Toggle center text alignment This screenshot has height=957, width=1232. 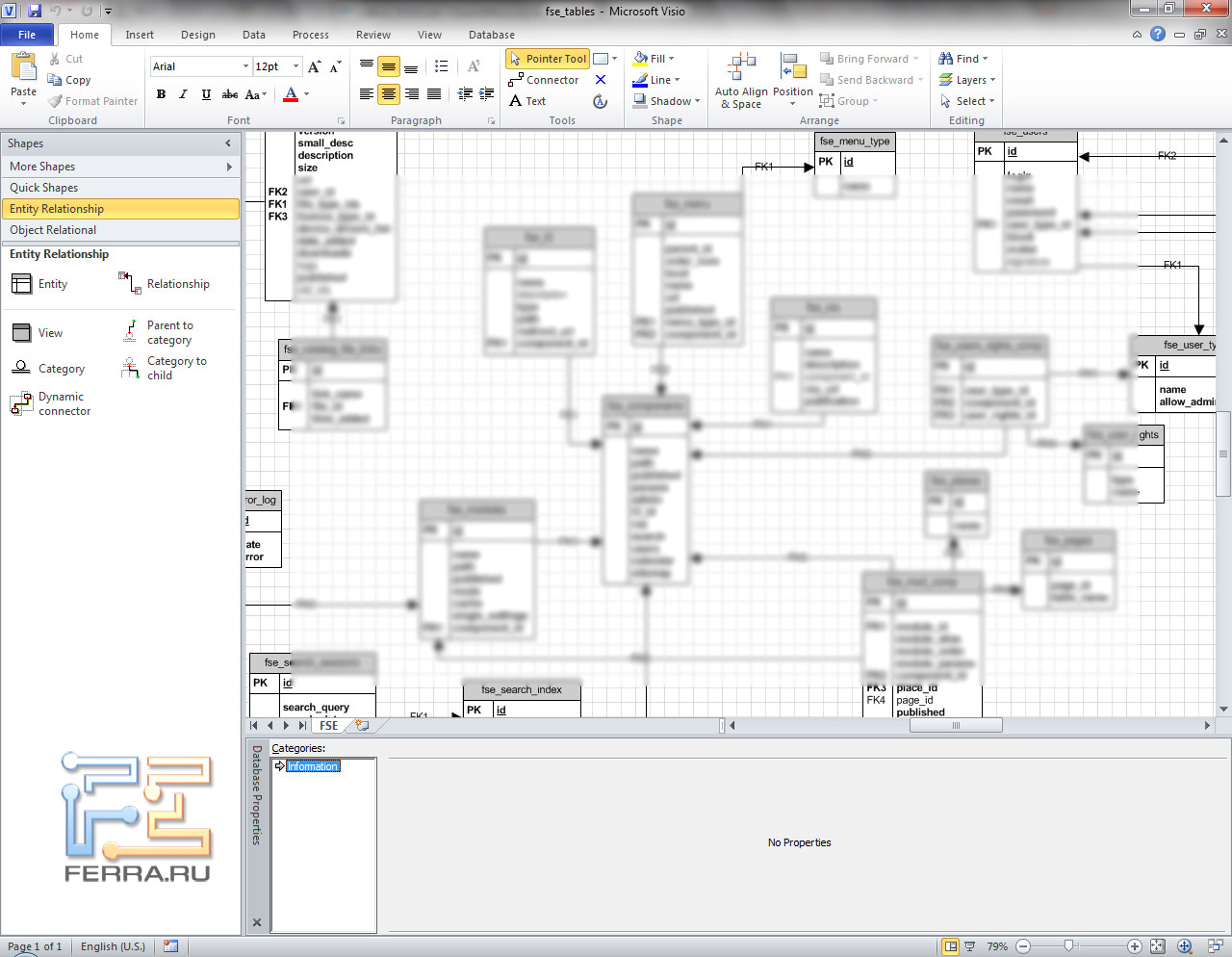[x=389, y=94]
